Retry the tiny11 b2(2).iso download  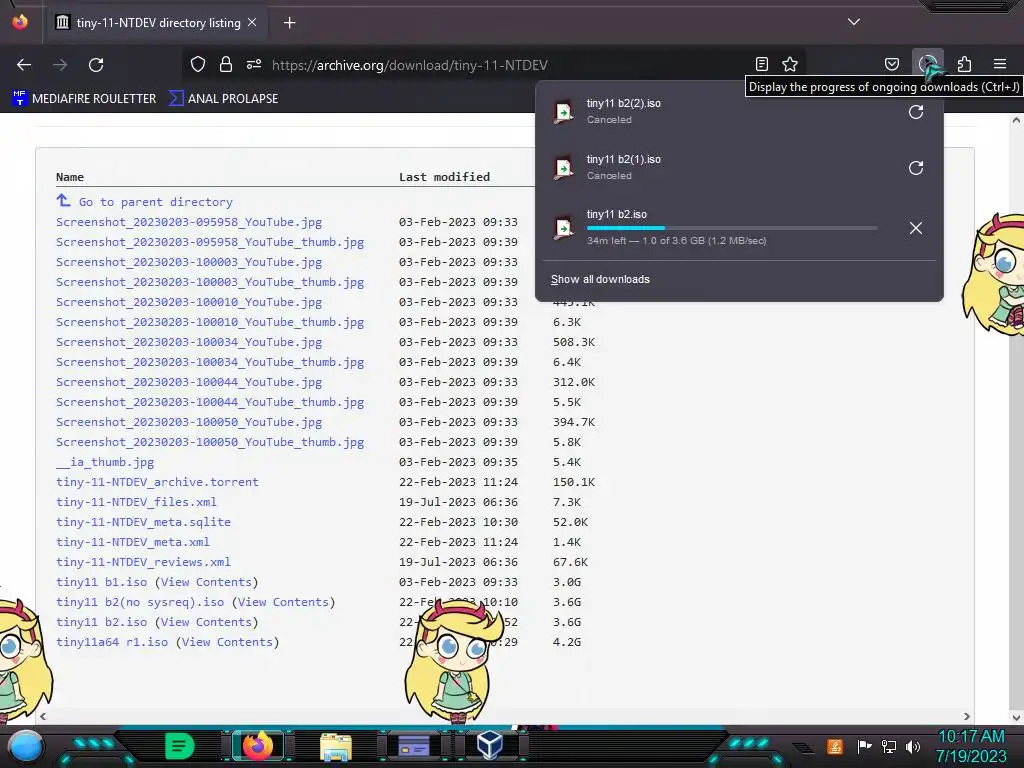[916, 112]
